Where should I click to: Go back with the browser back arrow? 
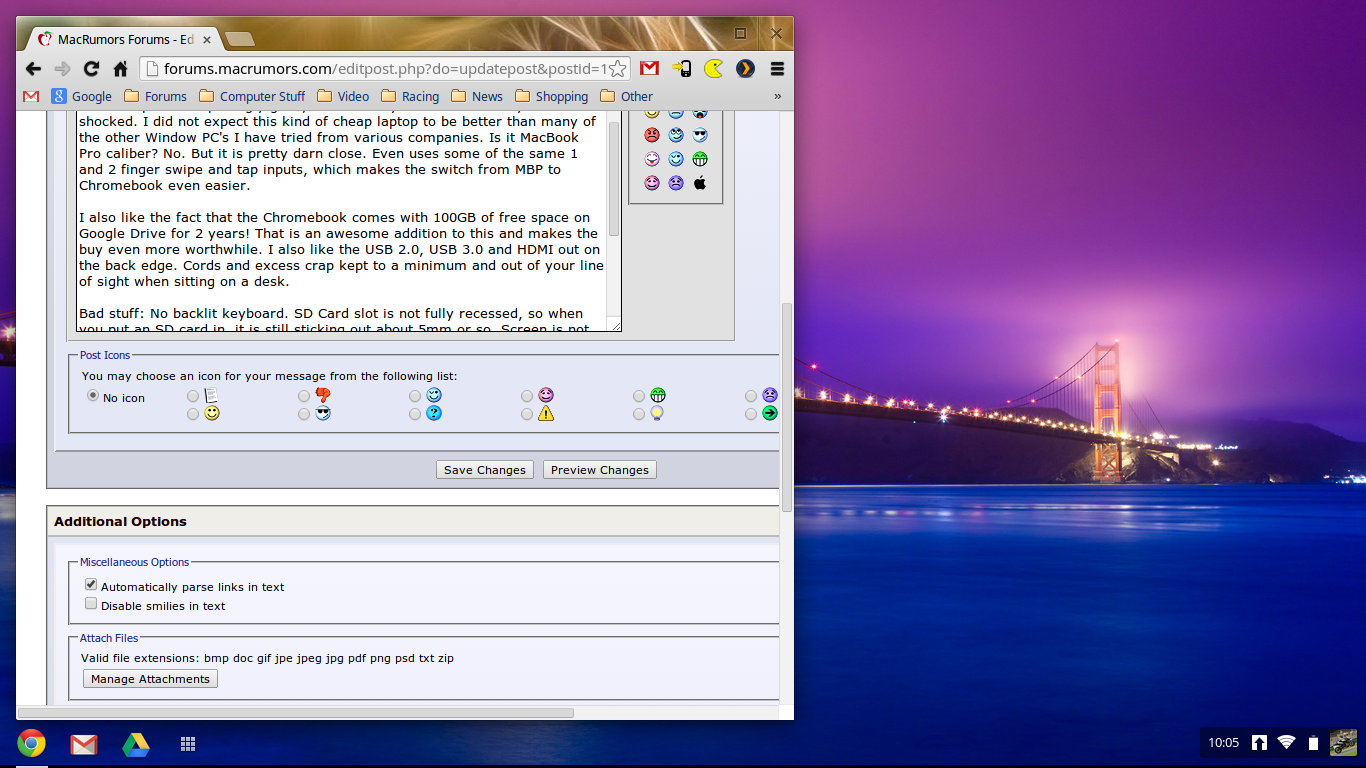point(33,69)
